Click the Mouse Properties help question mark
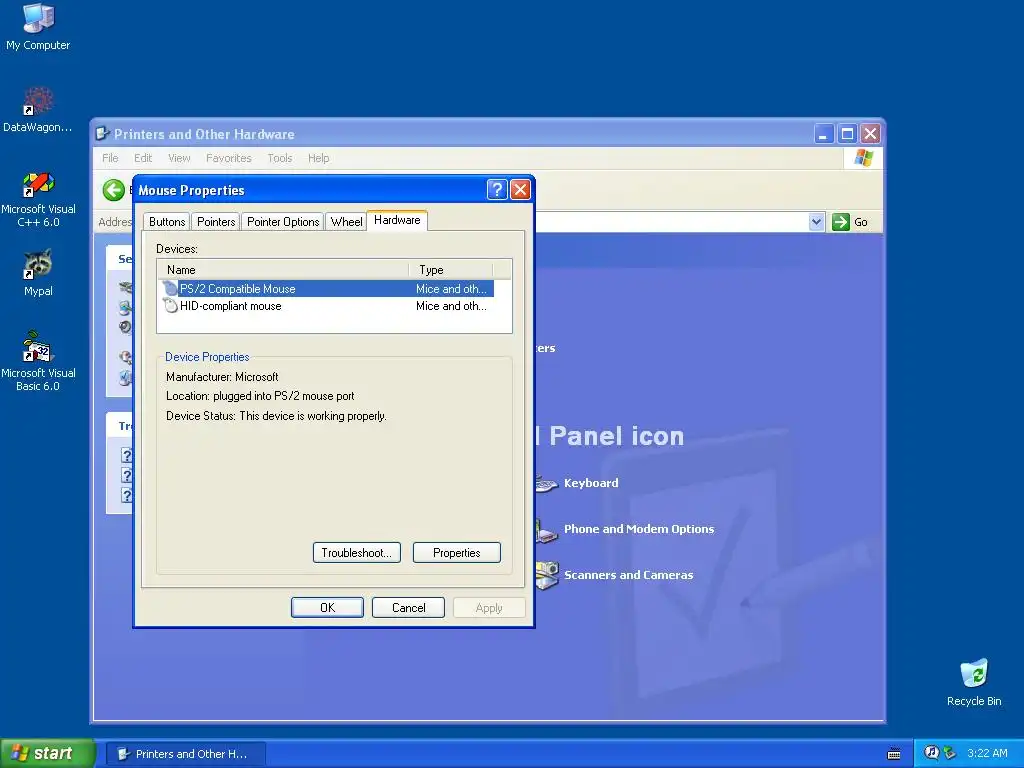Image resolution: width=1024 pixels, height=768 pixels. click(497, 189)
